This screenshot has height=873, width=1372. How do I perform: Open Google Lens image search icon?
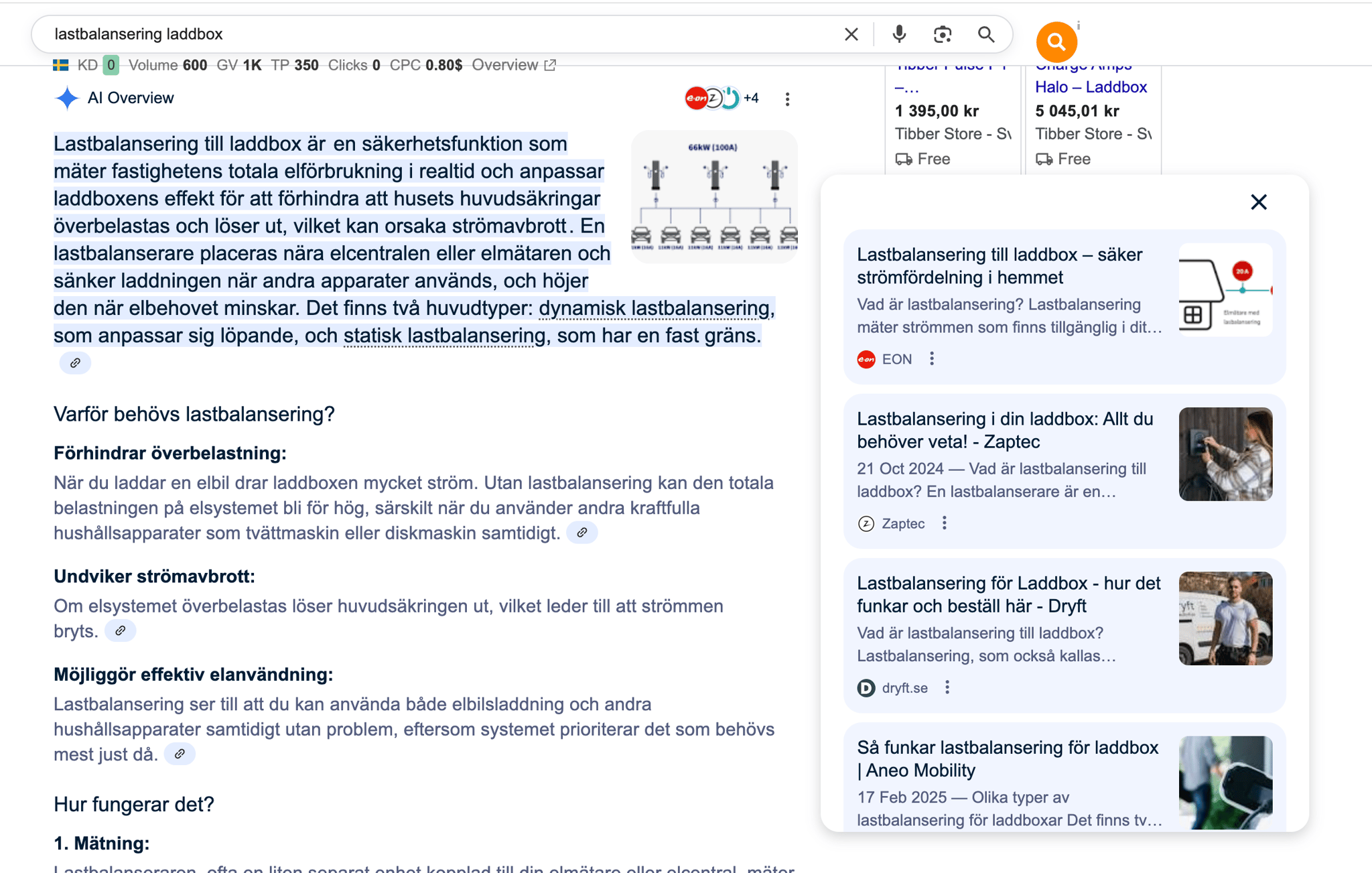(942, 34)
